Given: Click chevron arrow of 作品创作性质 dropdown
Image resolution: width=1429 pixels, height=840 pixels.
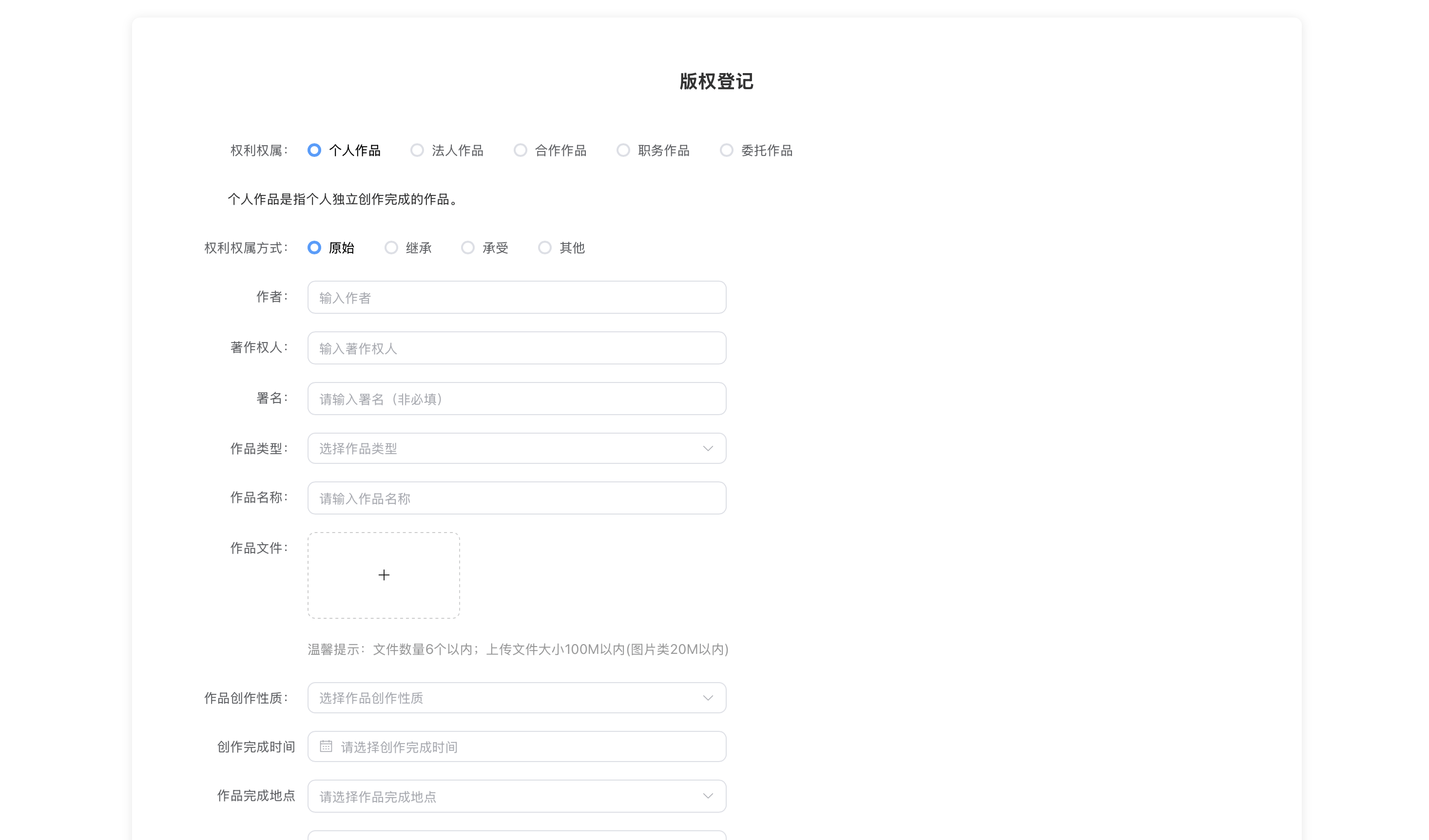Looking at the screenshot, I should pyautogui.click(x=708, y=698).
